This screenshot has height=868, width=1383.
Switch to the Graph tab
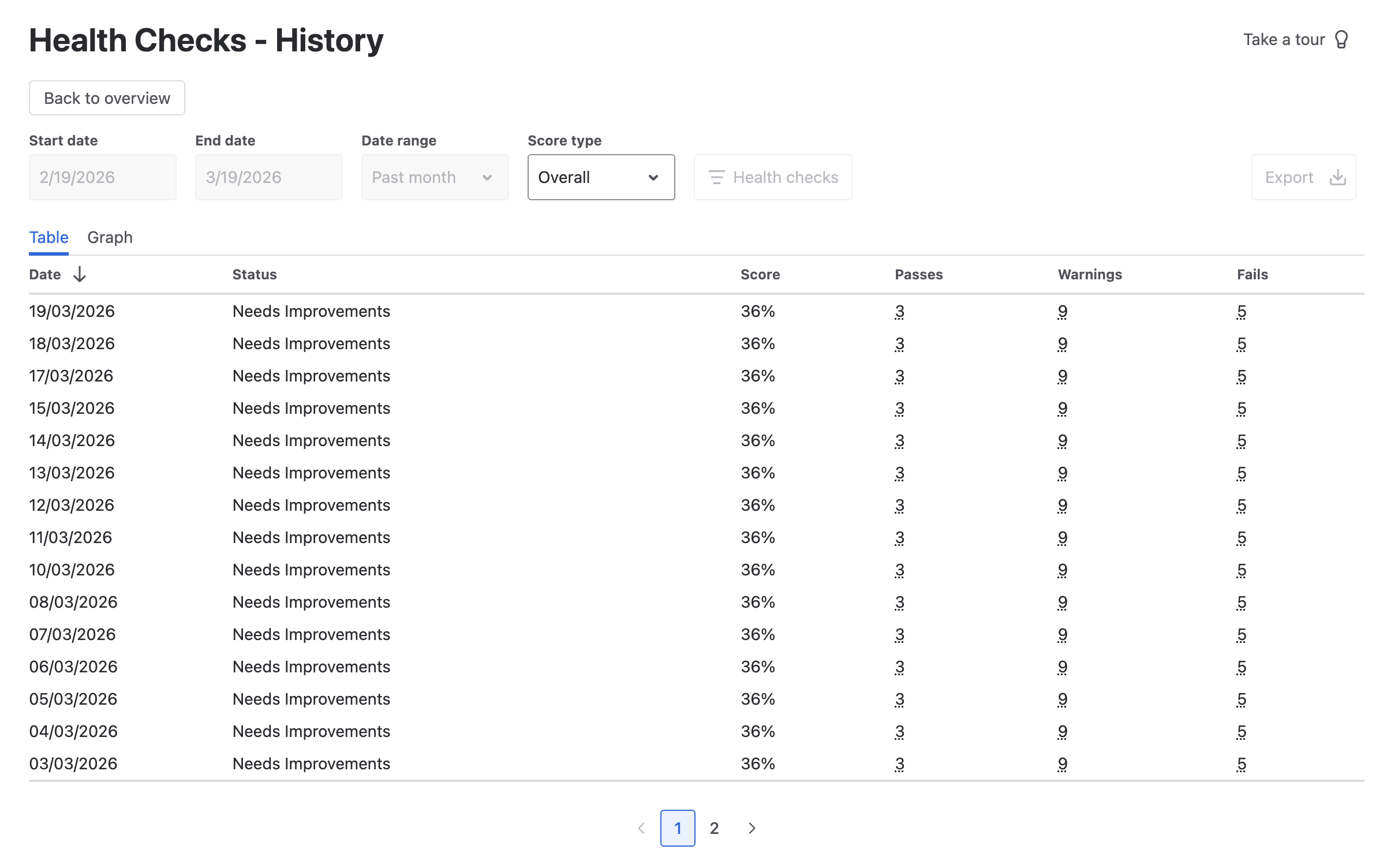110,237
